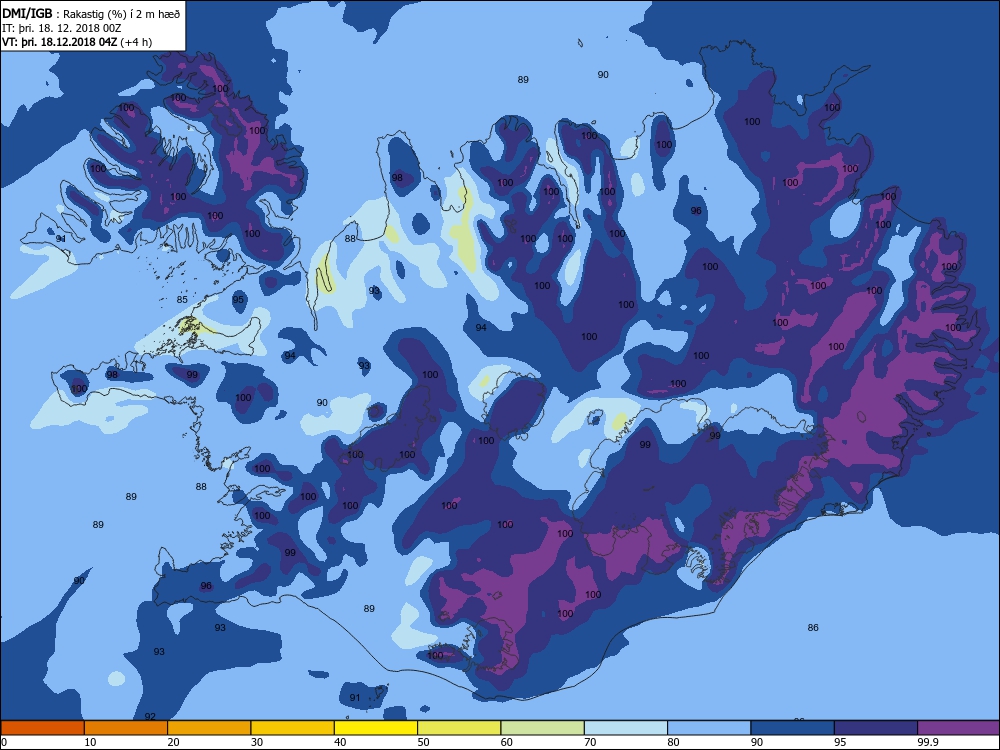Viewport: 1000px width, 750px height.
Task: Click the map value '85' near Breiðafjörður
Action: [x=182, y=300]
